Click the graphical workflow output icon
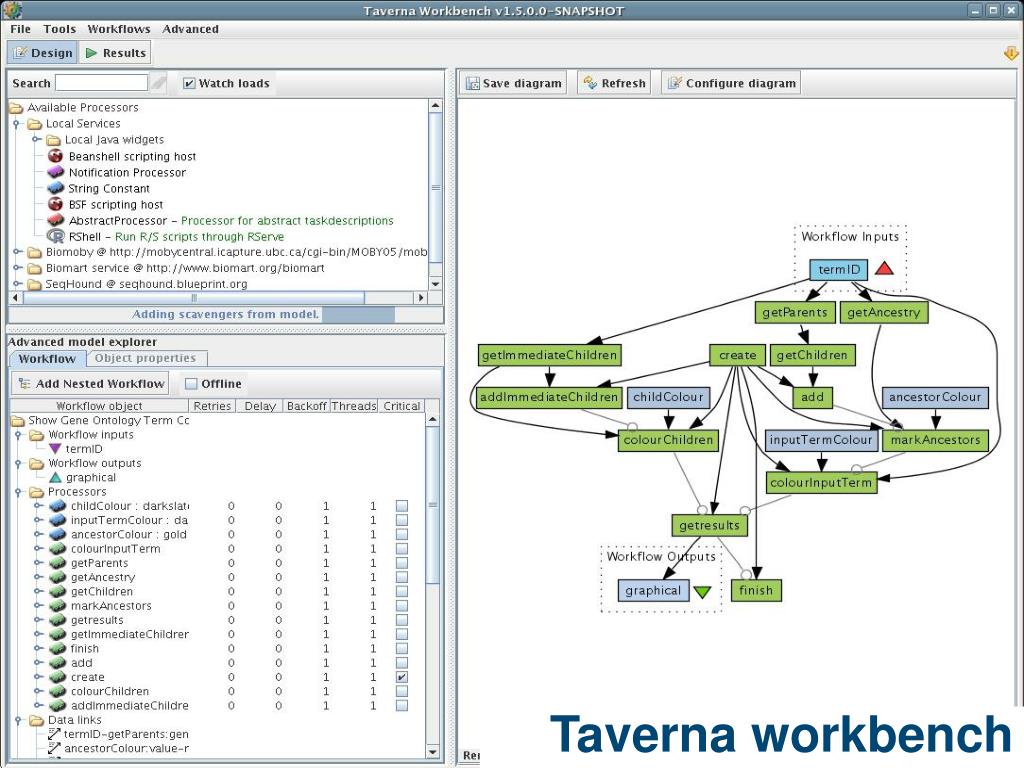The height and width of the screenshot is (768, 1024). (56, 477)
